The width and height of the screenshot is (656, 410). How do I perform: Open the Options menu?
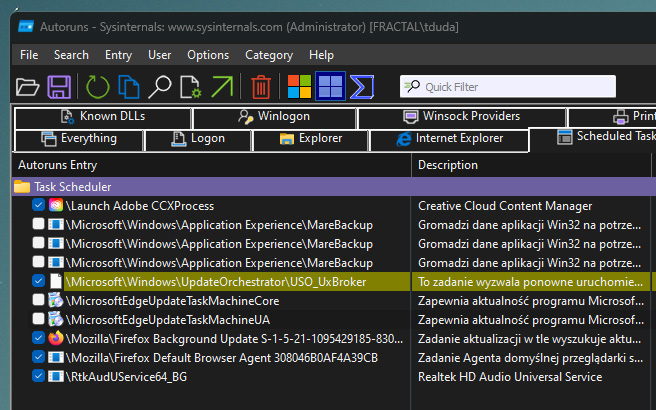pyautogui.click(x=208, y=55)
